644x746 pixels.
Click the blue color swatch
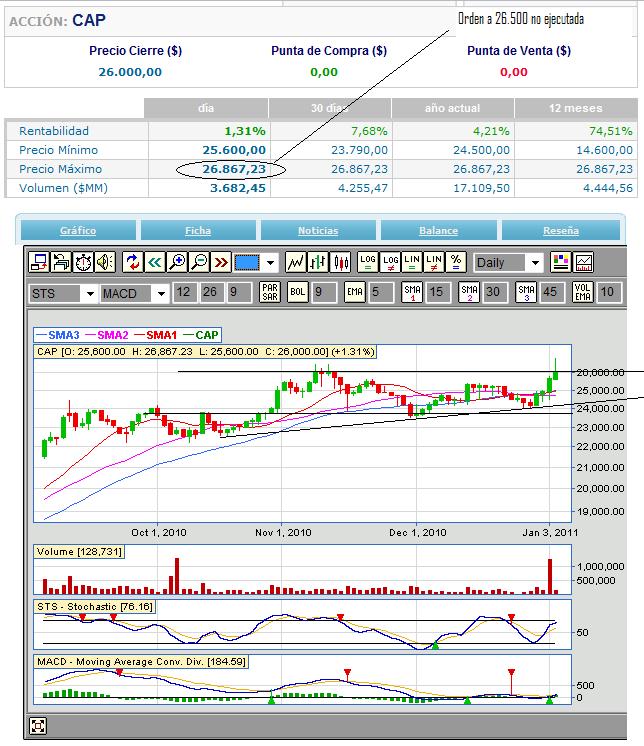pos(247,262)
